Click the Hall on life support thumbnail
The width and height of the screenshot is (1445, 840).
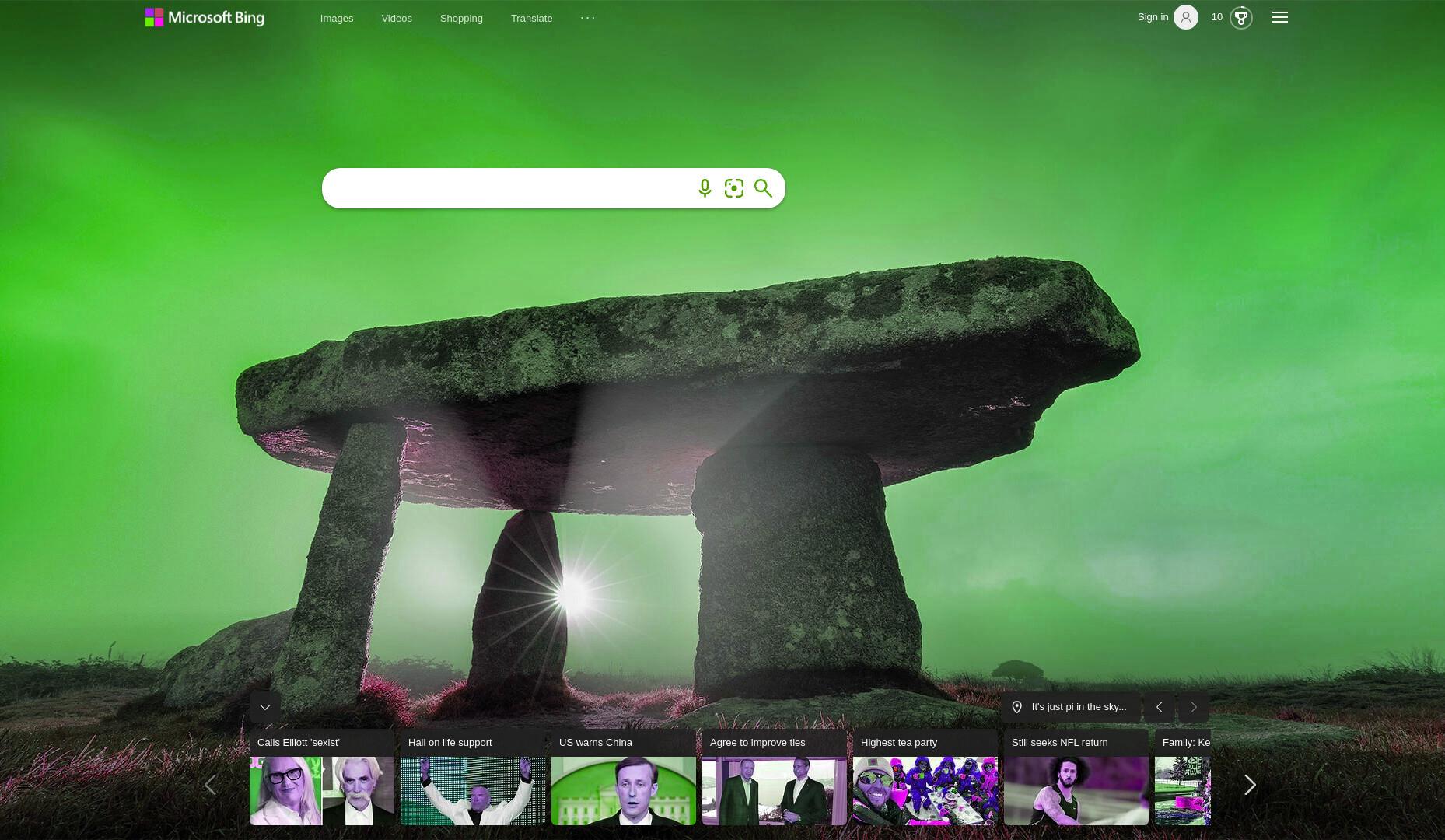[473, 791]
